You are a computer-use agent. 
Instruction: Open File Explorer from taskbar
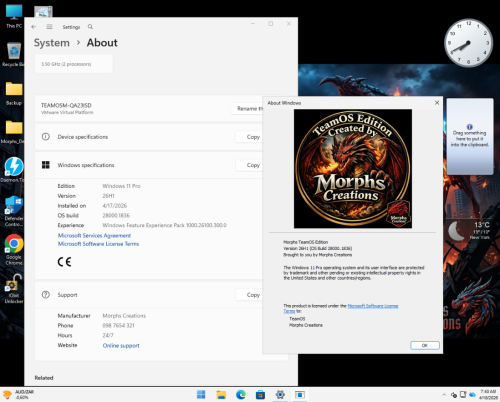coord(221,395)
